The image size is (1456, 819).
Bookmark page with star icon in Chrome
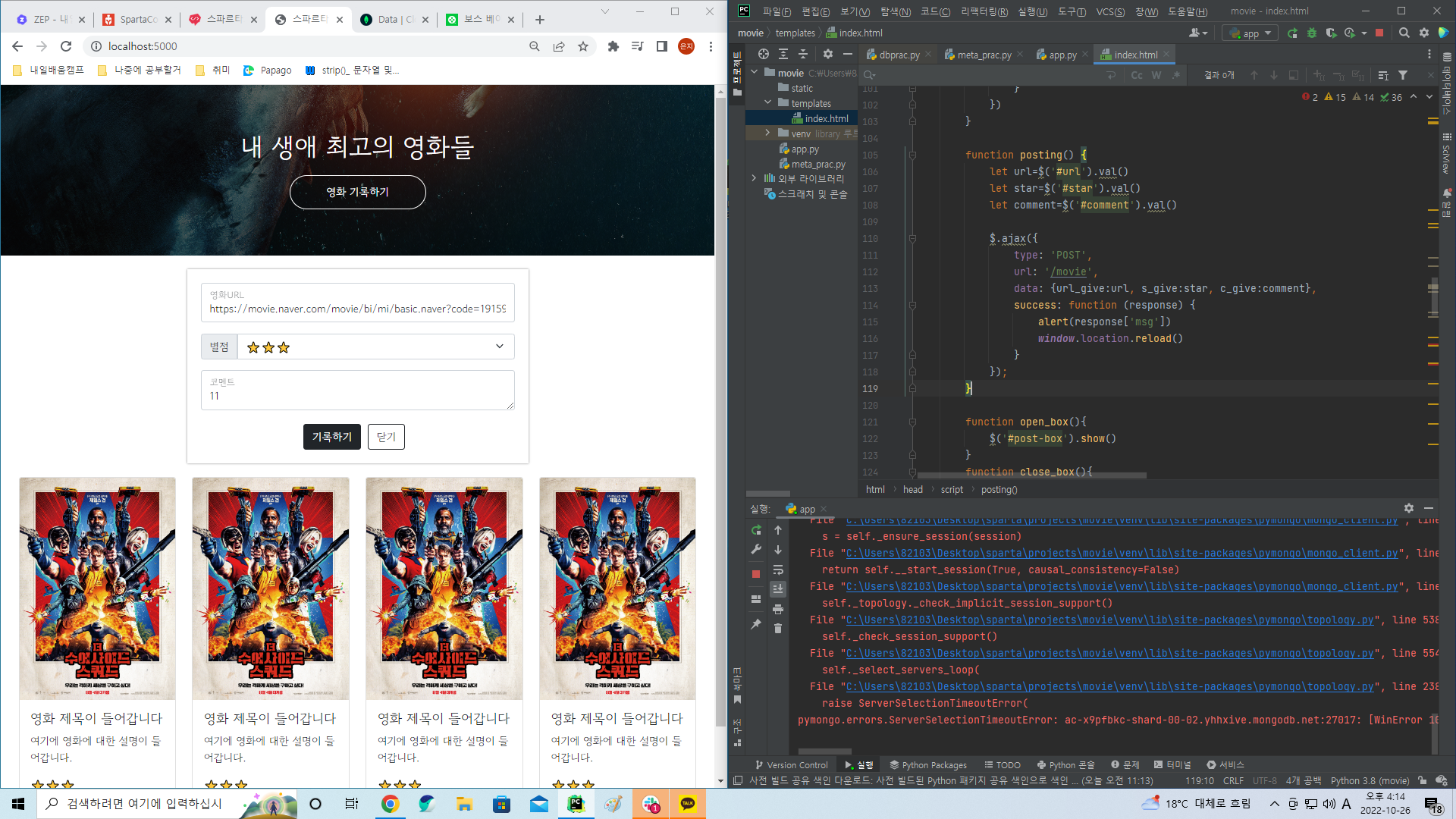tap(583, 46)
